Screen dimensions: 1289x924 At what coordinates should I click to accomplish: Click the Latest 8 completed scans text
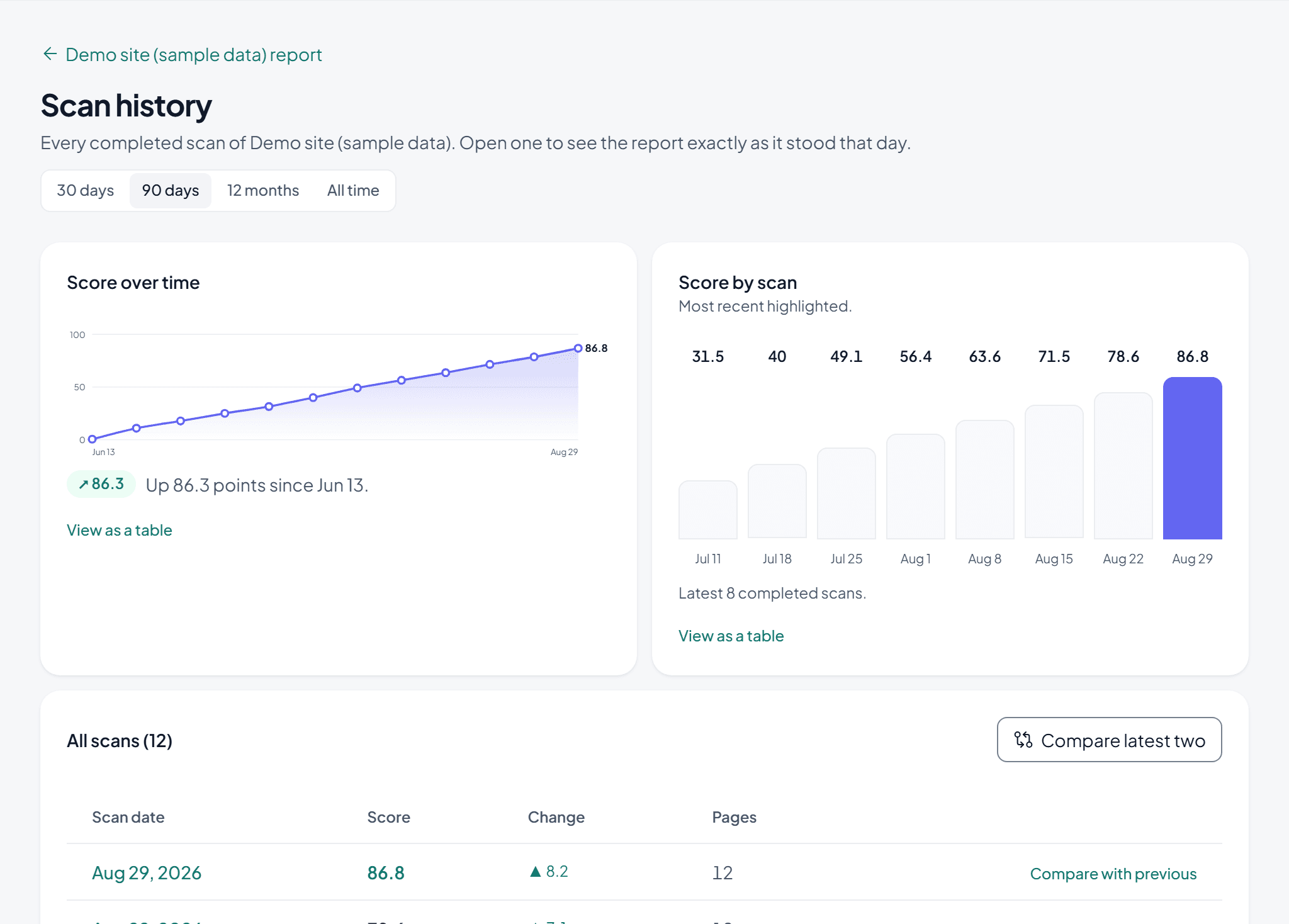(x=772, y=594)
